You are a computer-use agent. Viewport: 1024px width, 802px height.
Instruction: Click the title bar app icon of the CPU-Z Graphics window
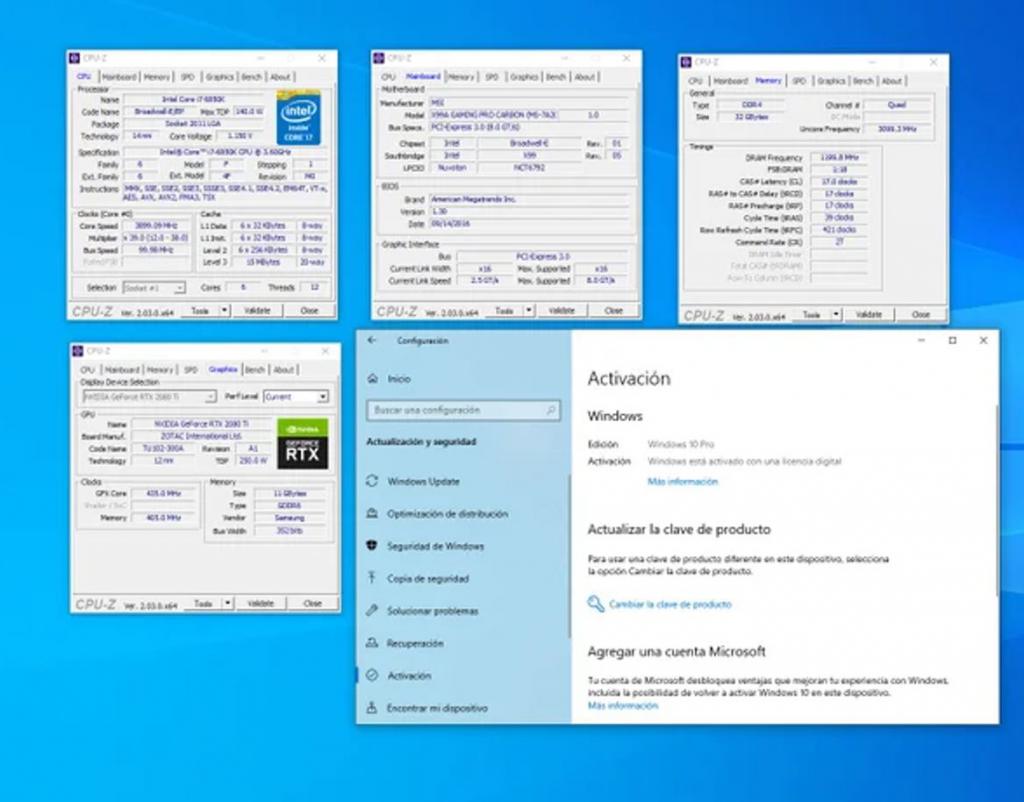pos(78,351)
